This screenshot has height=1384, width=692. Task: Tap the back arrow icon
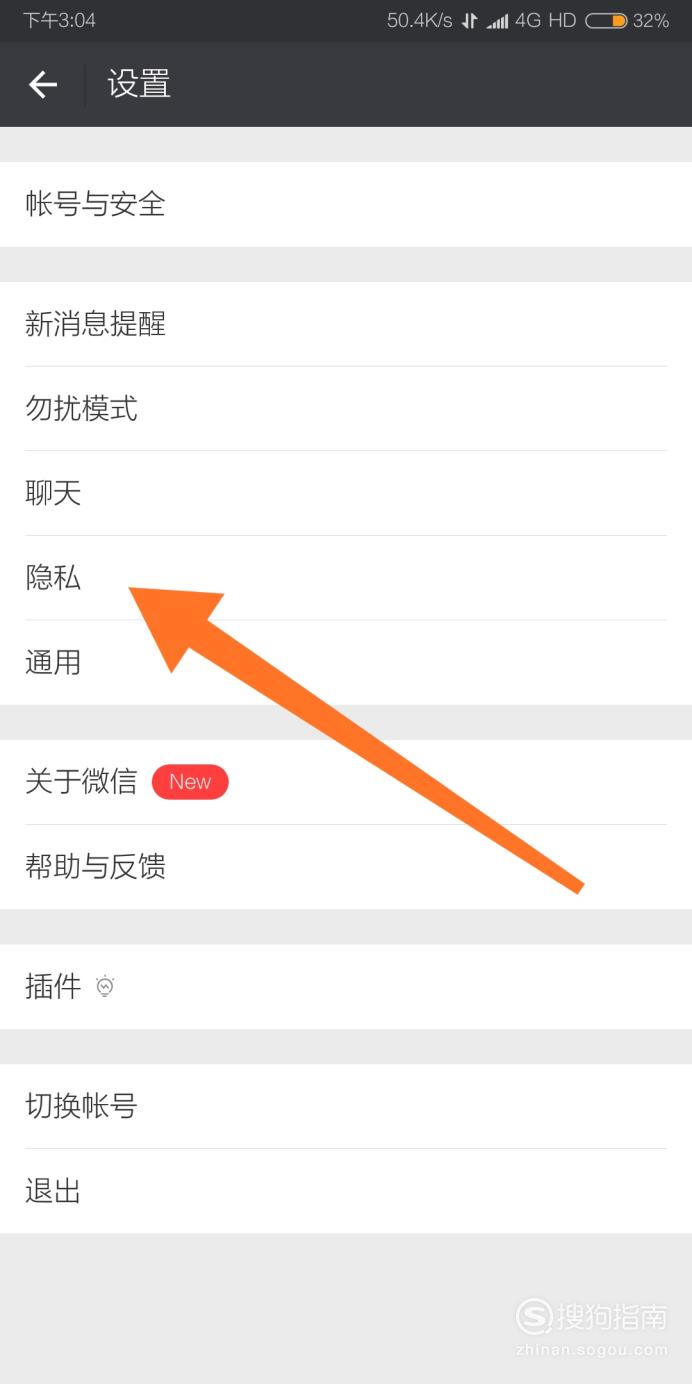coord(43,85)
